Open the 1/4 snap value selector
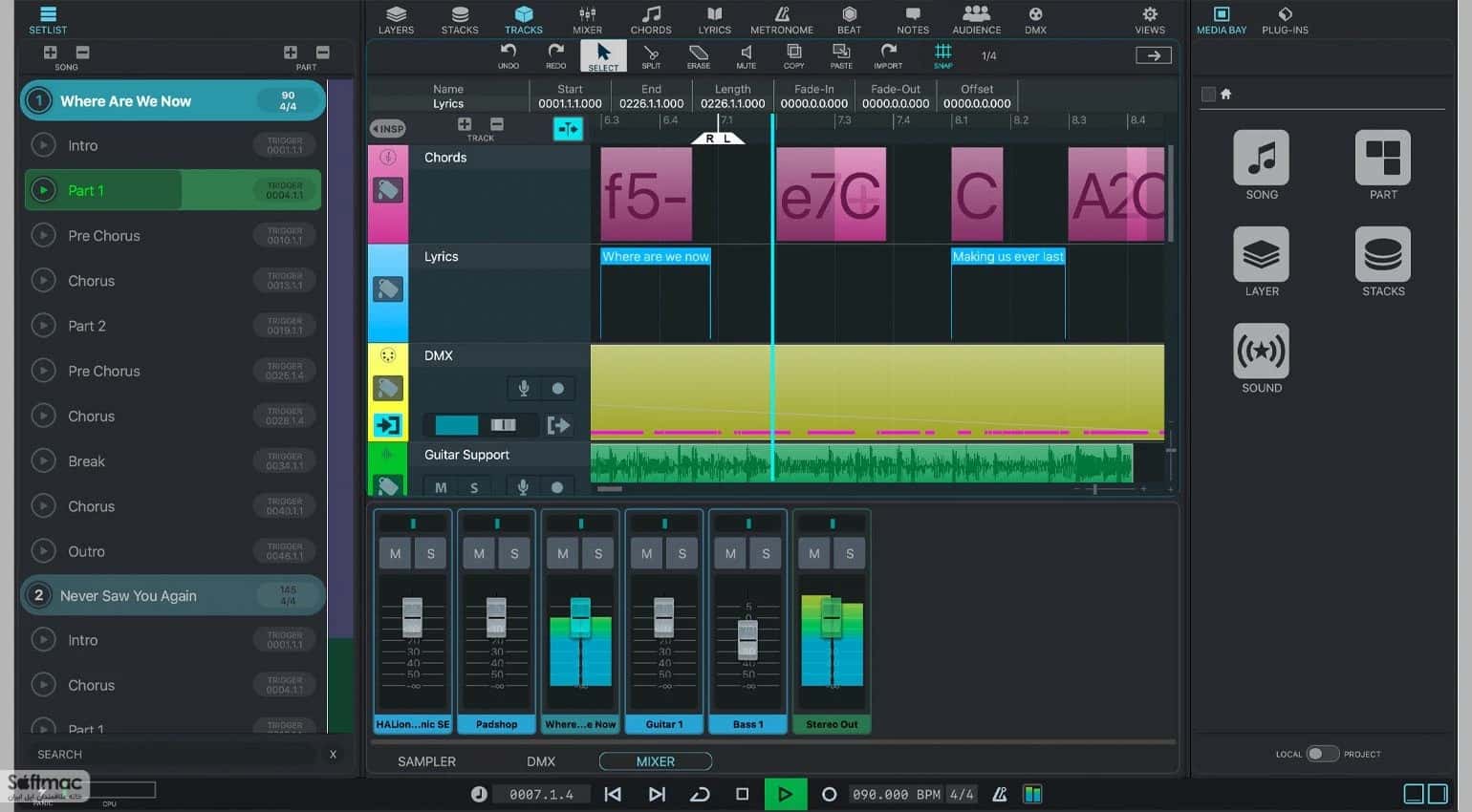 pos(989,56)
